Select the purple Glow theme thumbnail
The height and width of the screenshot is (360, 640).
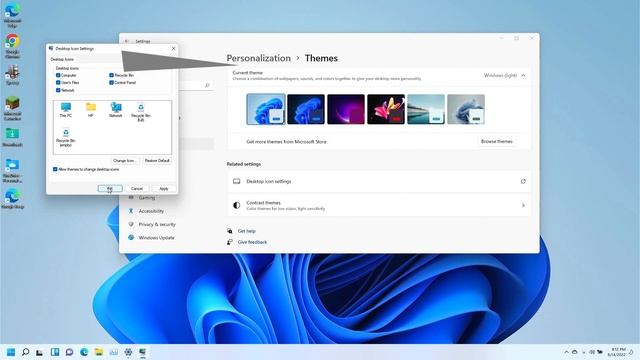(346, 109)
